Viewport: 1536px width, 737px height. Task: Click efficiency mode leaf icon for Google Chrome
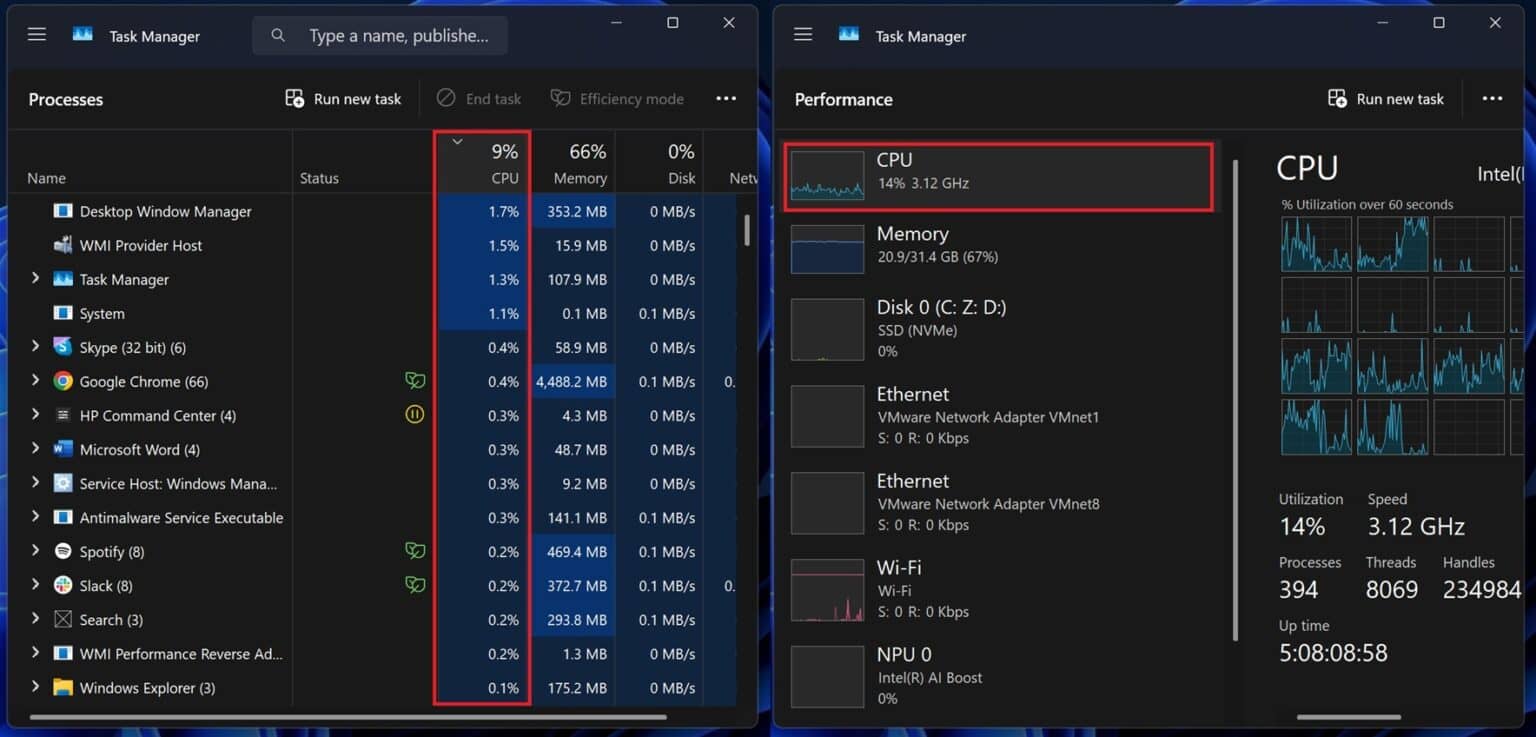415,380
